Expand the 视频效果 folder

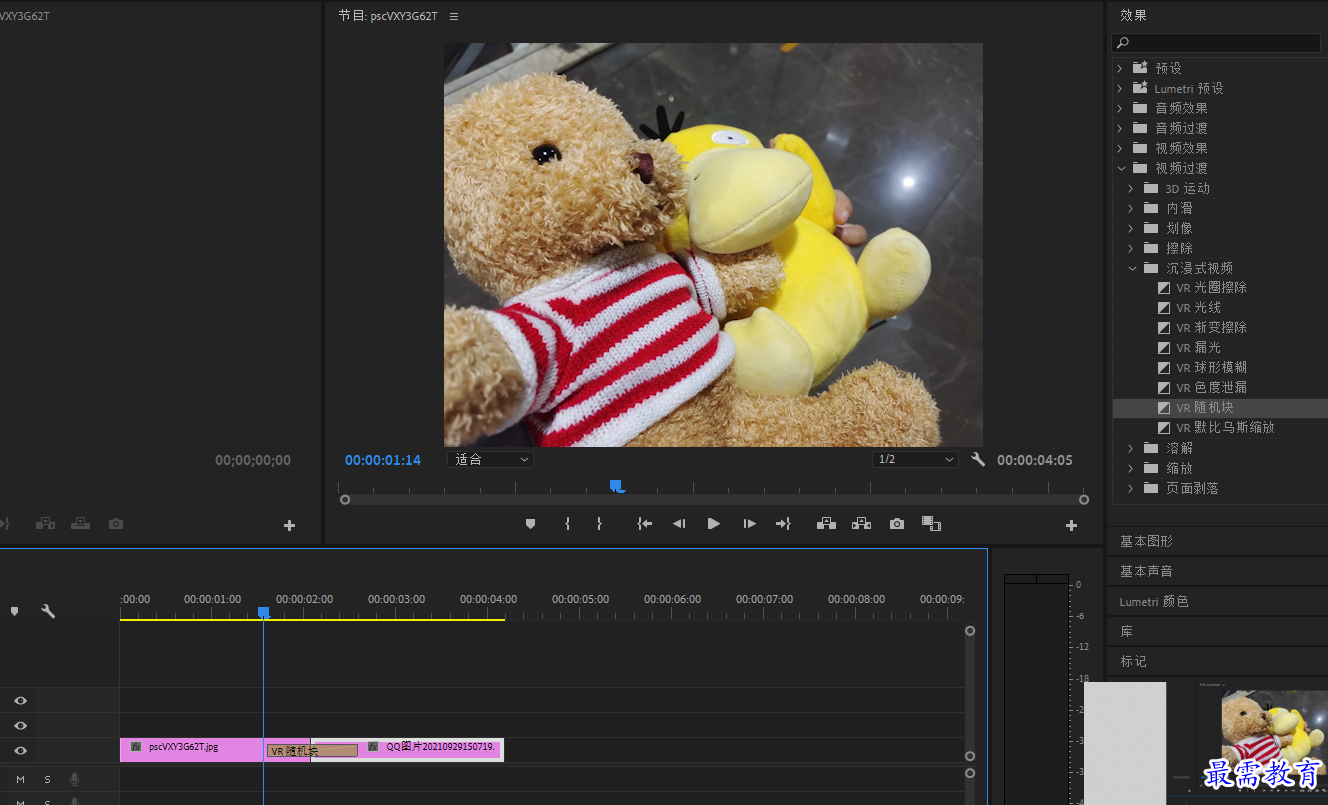click(1121, 148)
